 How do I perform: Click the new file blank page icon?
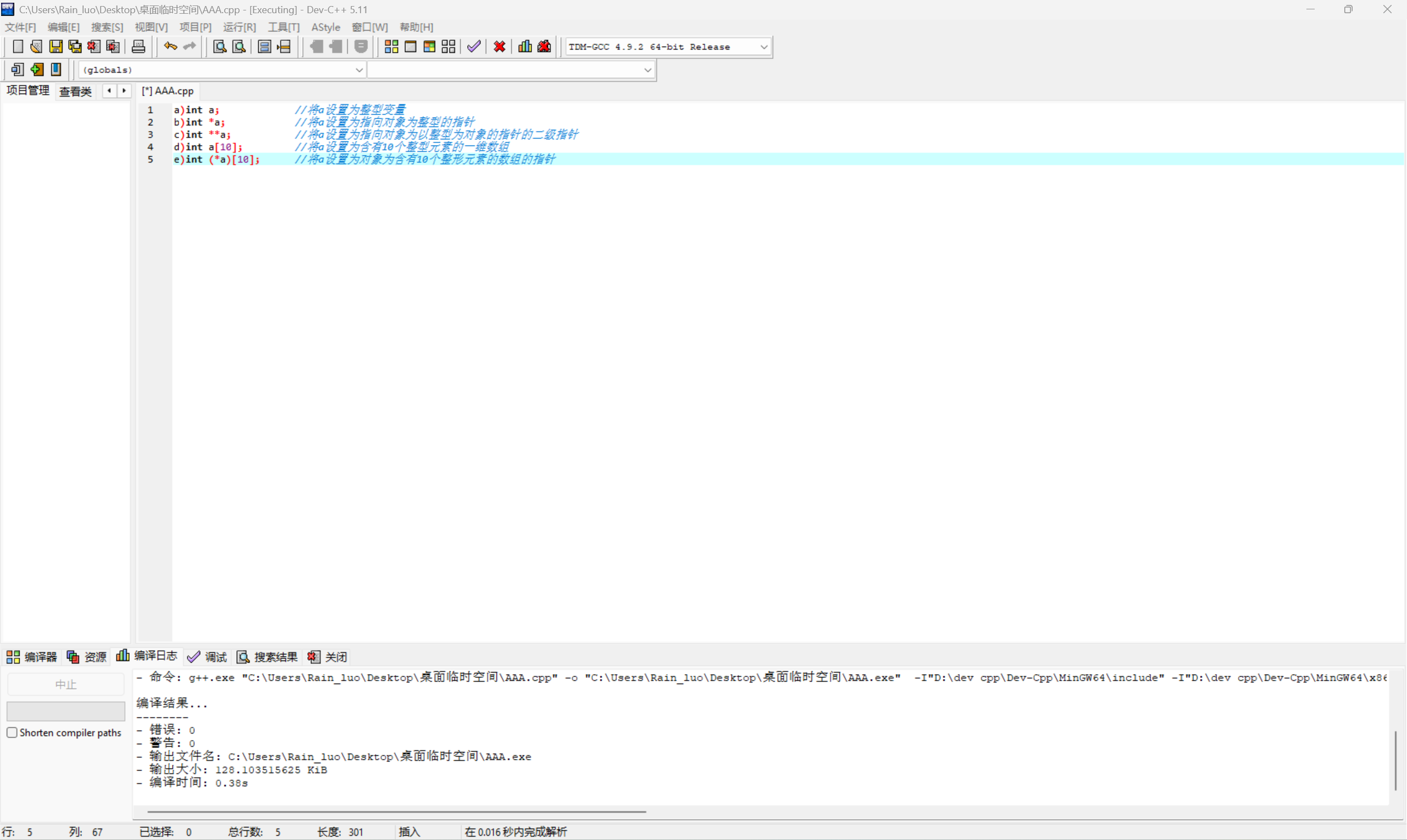point(18,47)
